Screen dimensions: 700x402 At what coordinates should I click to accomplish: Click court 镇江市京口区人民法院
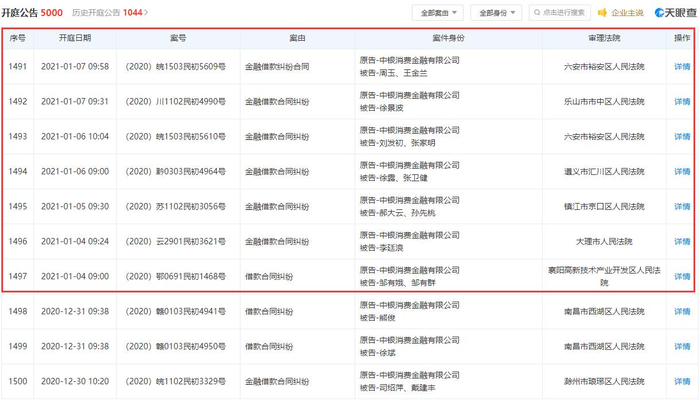coord(604,206)
